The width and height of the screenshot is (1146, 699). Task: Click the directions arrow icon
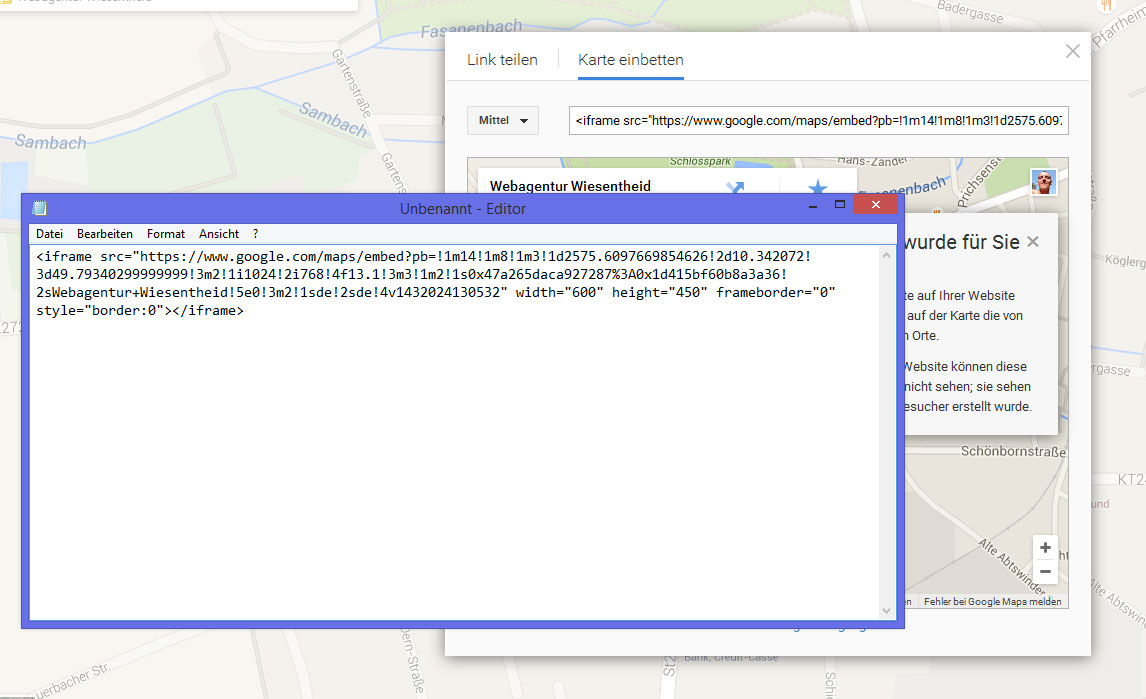(x=736, y=187)
